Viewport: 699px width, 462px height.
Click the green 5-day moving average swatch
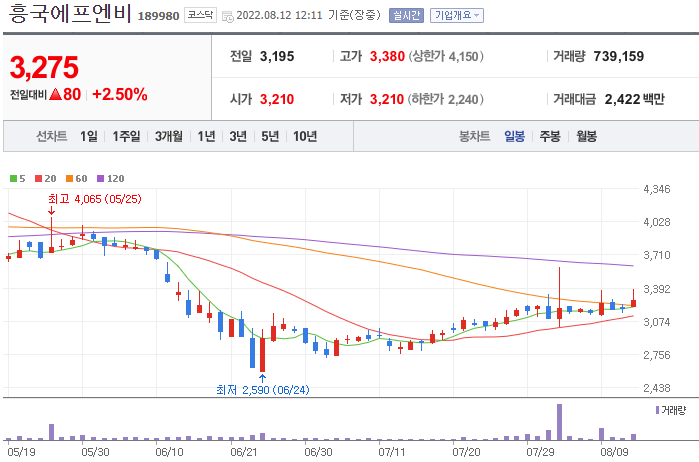click(13, 178)
